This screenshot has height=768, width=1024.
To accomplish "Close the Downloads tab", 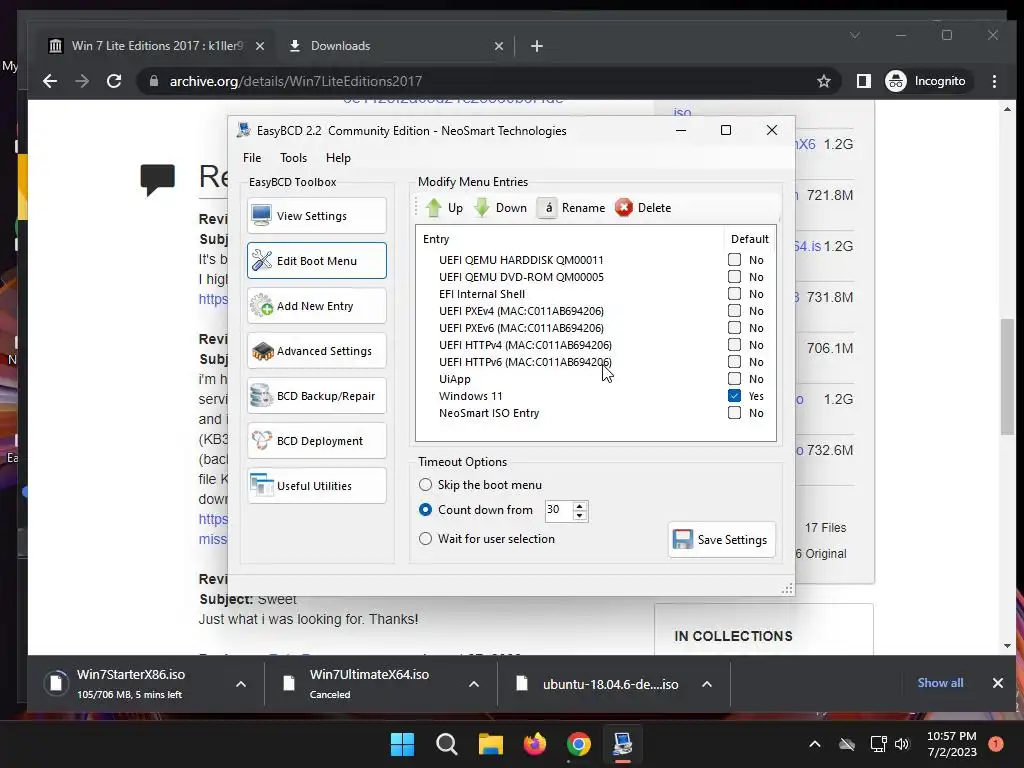I will coord(499,46).
